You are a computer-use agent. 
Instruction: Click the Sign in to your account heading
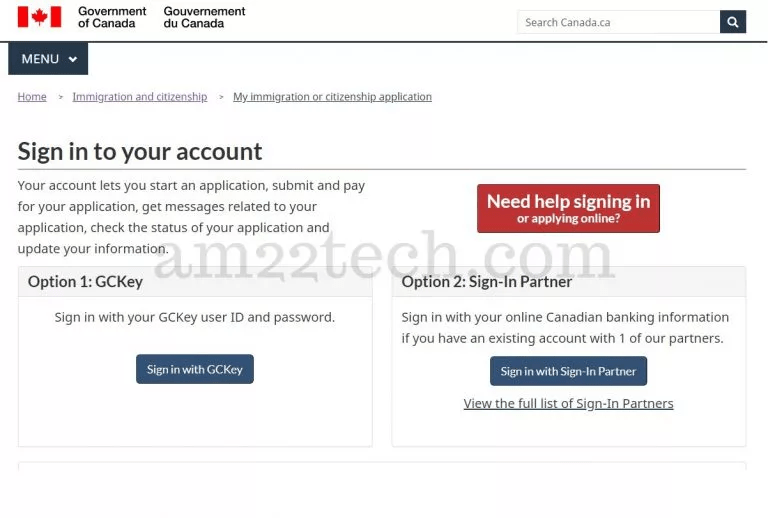pos(140,151)
